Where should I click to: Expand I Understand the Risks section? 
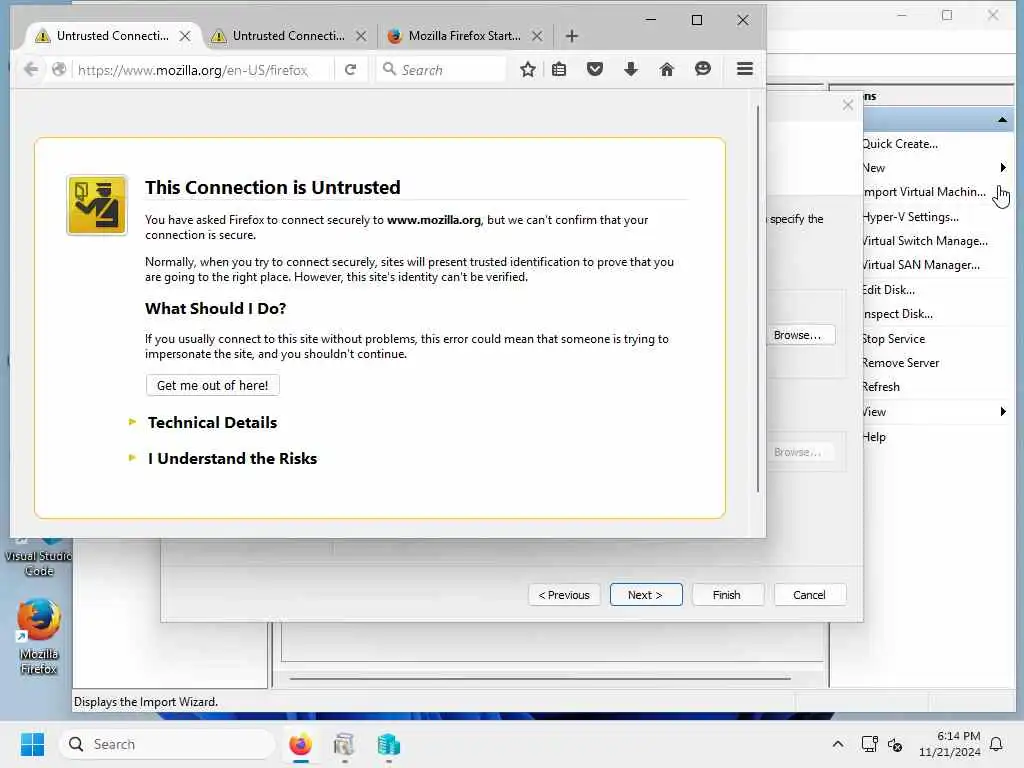pos(232,458)
